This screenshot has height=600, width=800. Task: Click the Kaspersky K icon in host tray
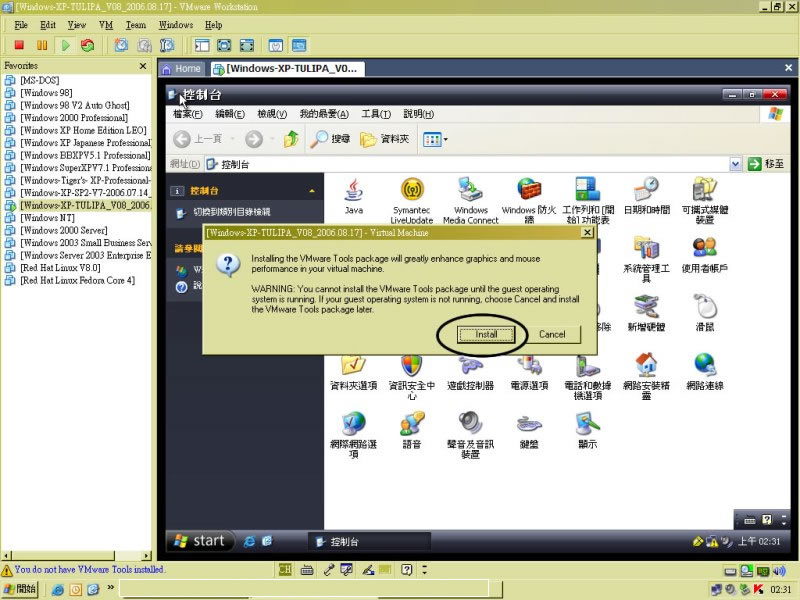tap(758, 589)
